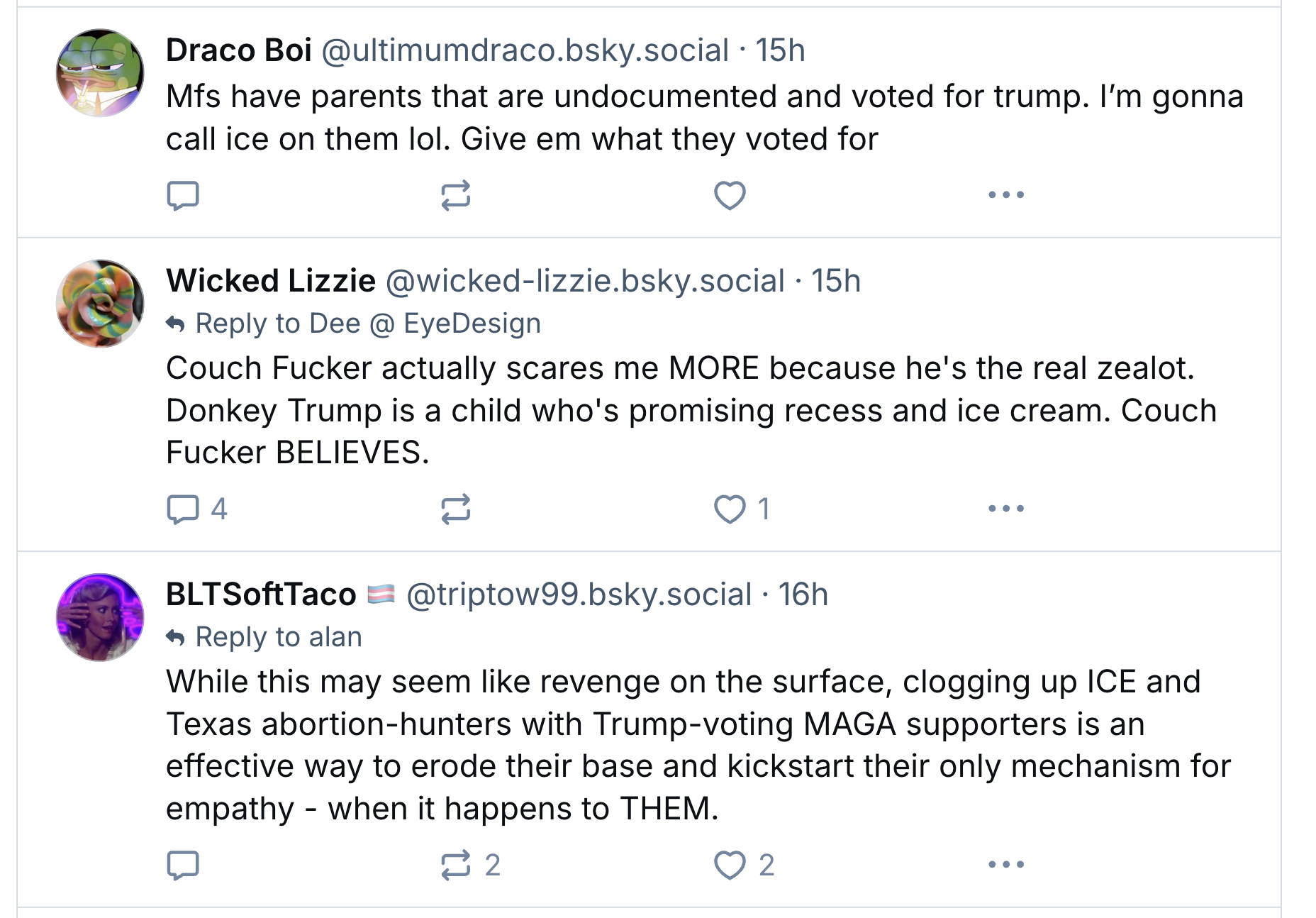
Task: Reply to Wicked Lizzie's post
Action: [x=183, y=509]
